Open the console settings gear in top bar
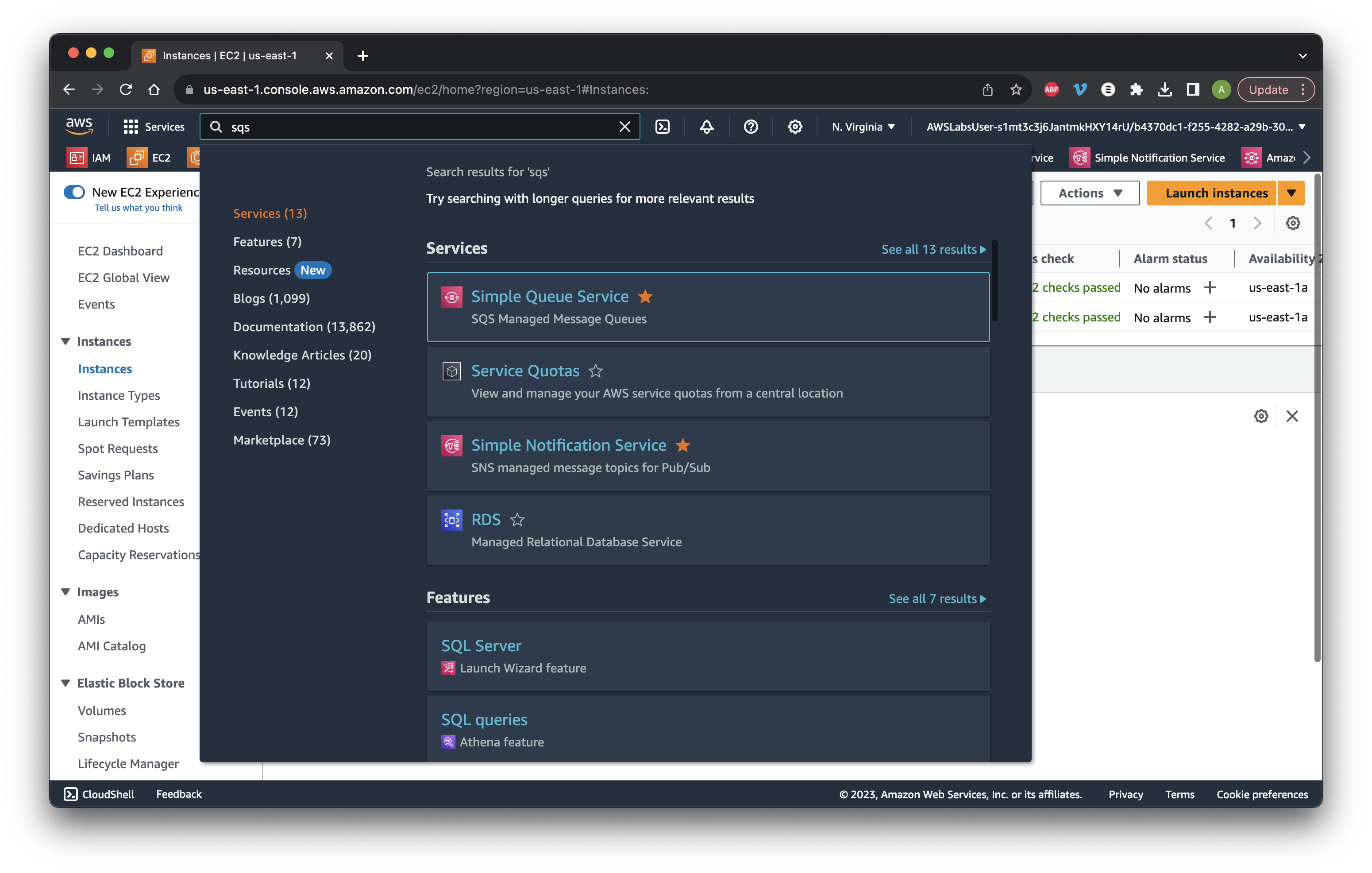Viewport: 1372px width, 873px height. point(795,127)
